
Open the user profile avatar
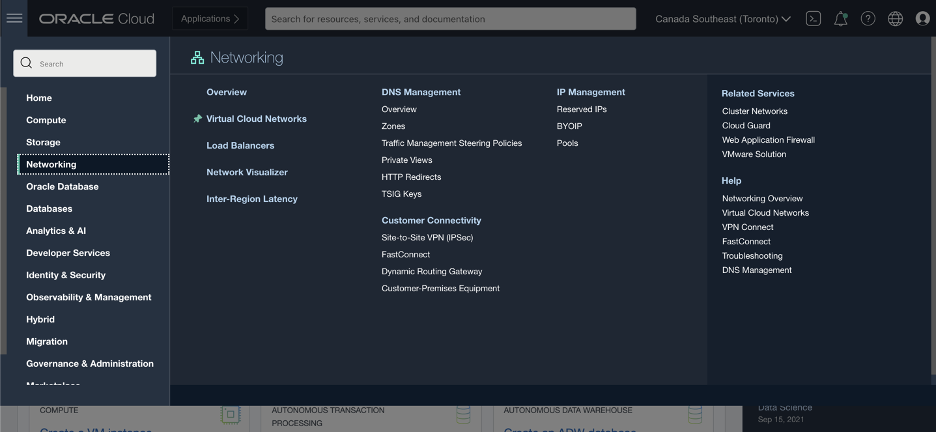coord(923,18)
